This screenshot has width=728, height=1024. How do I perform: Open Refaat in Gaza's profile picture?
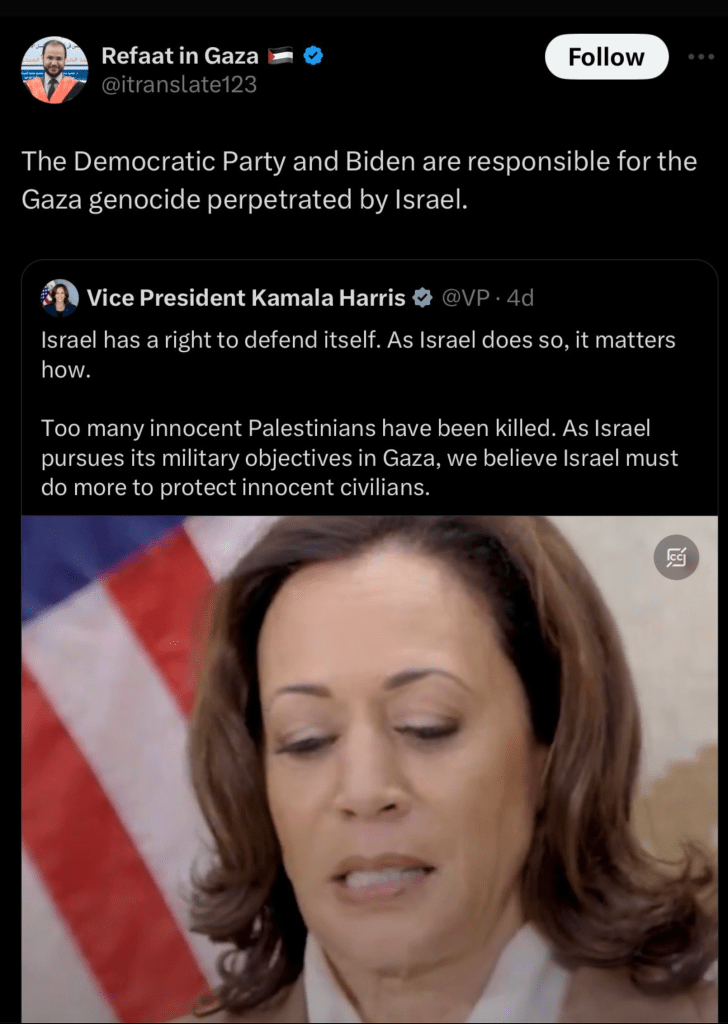[x=54, y=70]
